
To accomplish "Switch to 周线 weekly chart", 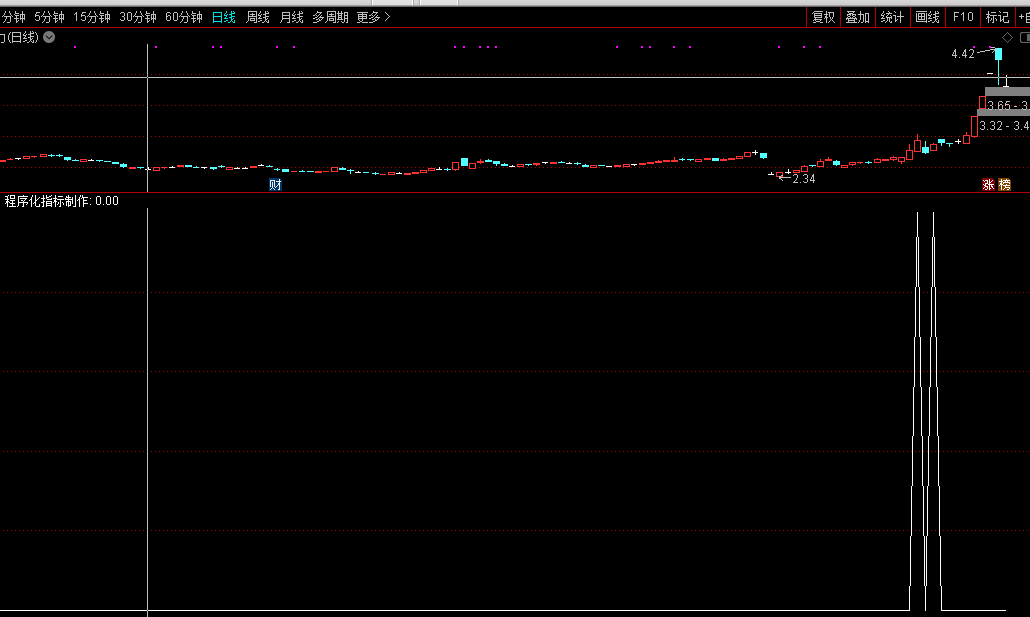I will point(258,17).
